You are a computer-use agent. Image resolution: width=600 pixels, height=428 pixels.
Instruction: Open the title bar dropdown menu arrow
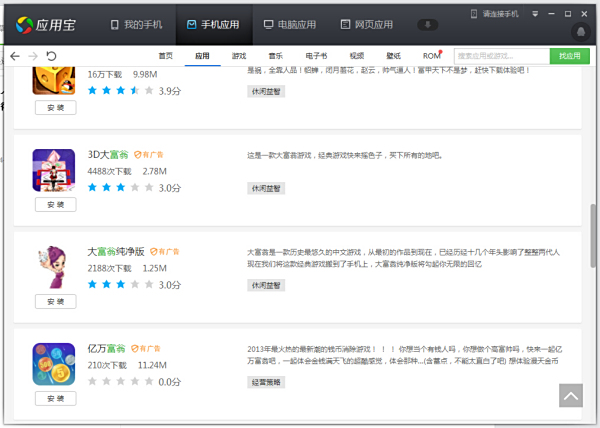coord(535,14)
